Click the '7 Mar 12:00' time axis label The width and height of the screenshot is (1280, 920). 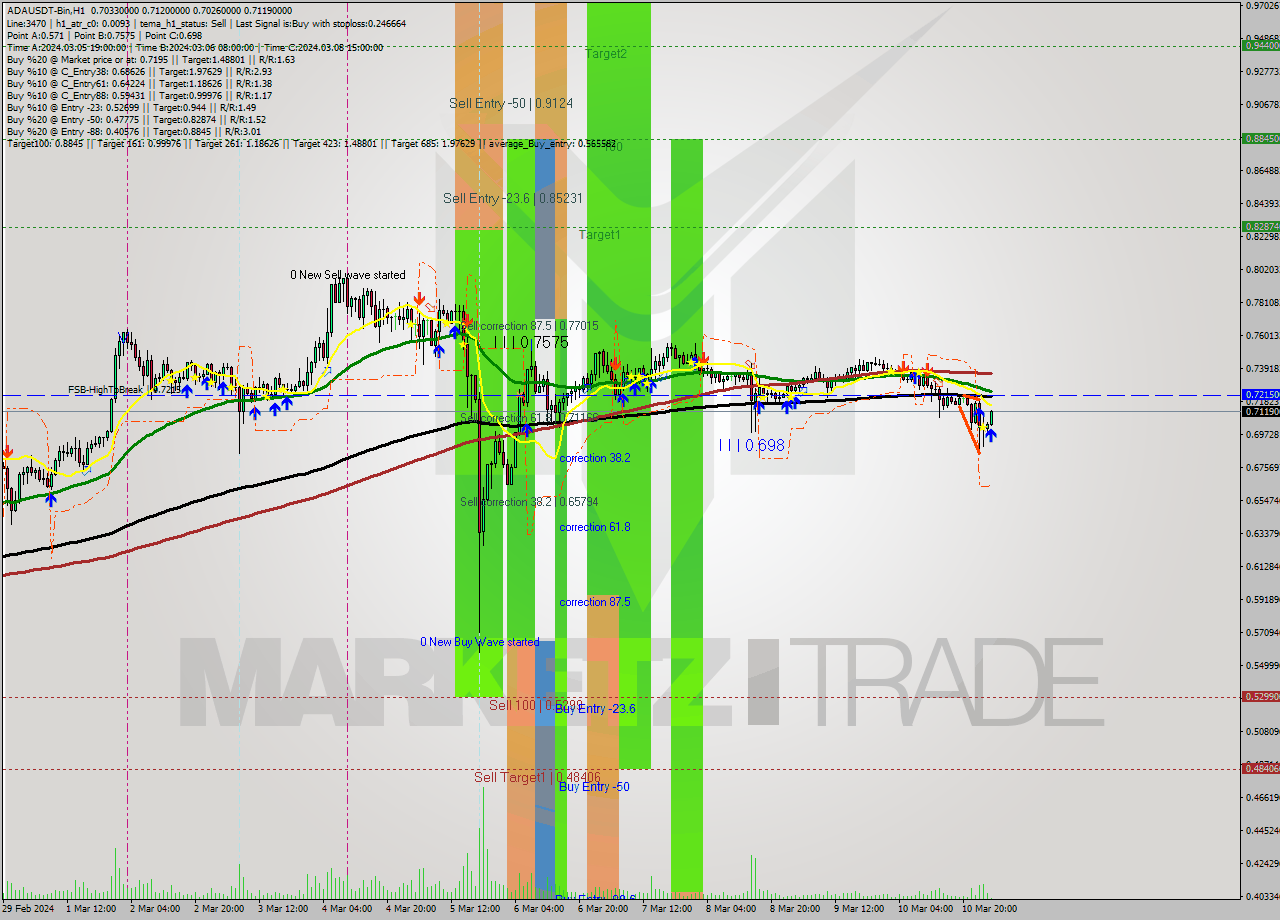[x=667, y=908]
